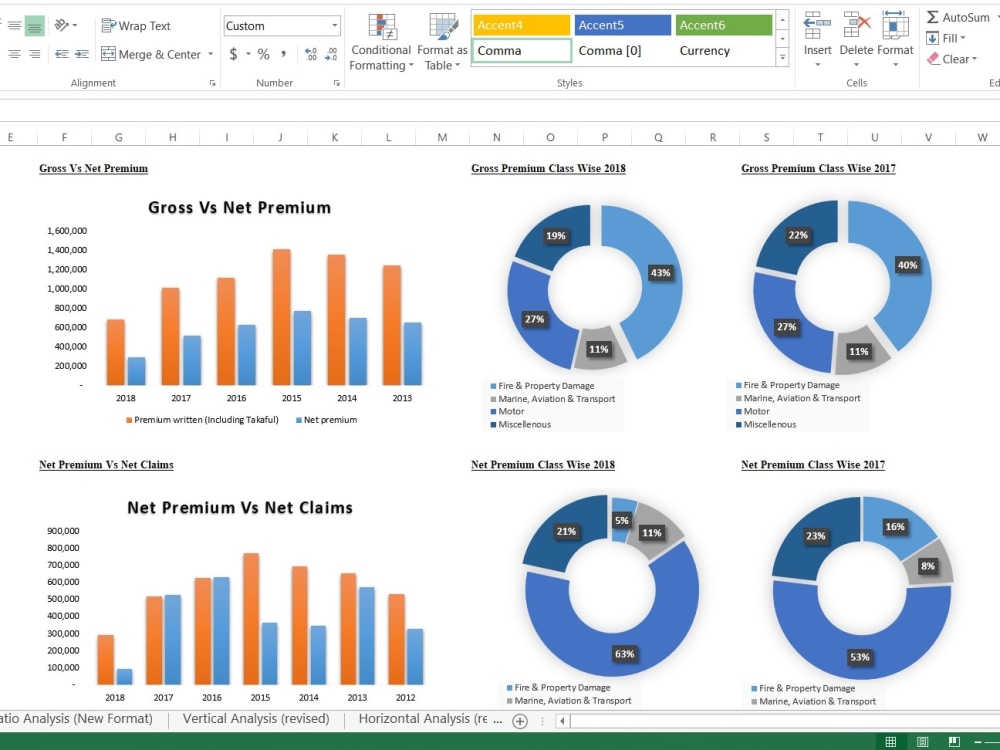
Task: Apply the Accent6 green cell style
Action: 723,25
